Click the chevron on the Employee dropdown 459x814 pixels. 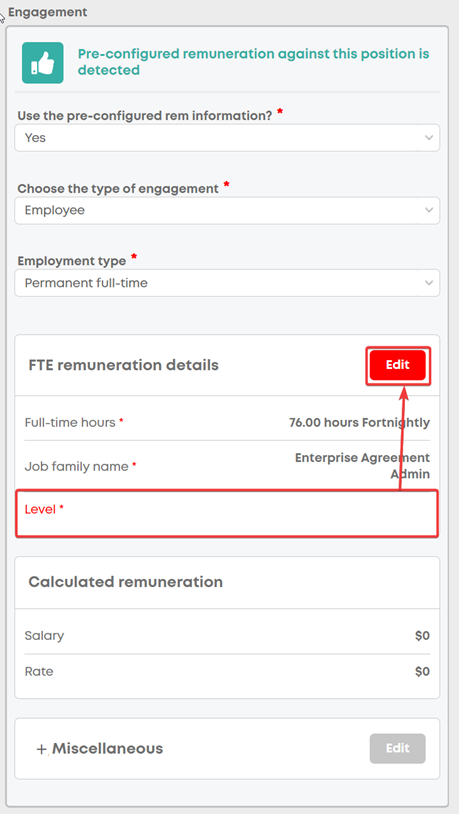point(428,210)
